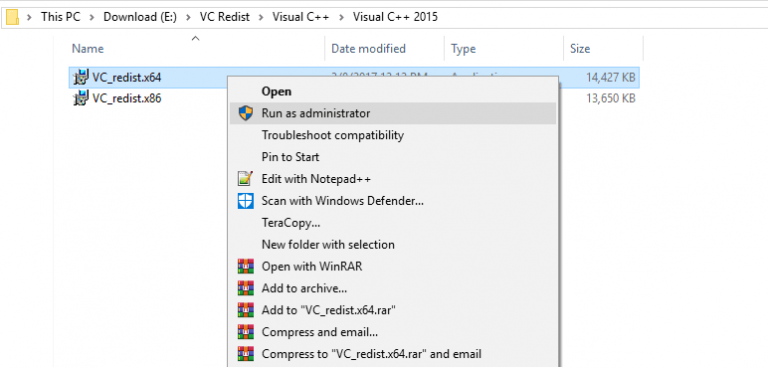This screenshot has width=768, height=368.
Task: Click the sort arrow above the Name column
Action: (195, 38)
